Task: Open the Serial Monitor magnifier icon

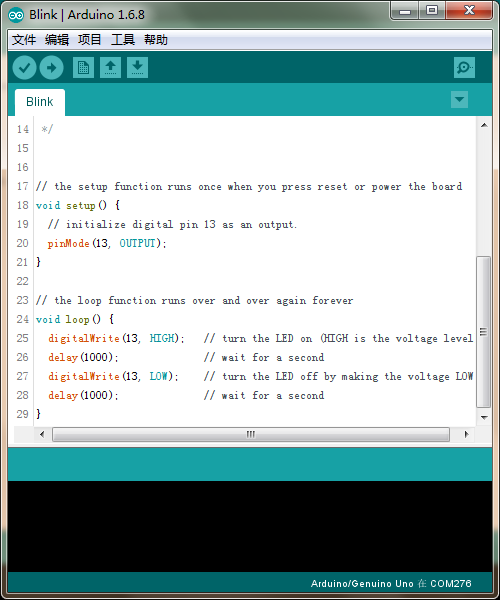Action: [x=464, y=68]
